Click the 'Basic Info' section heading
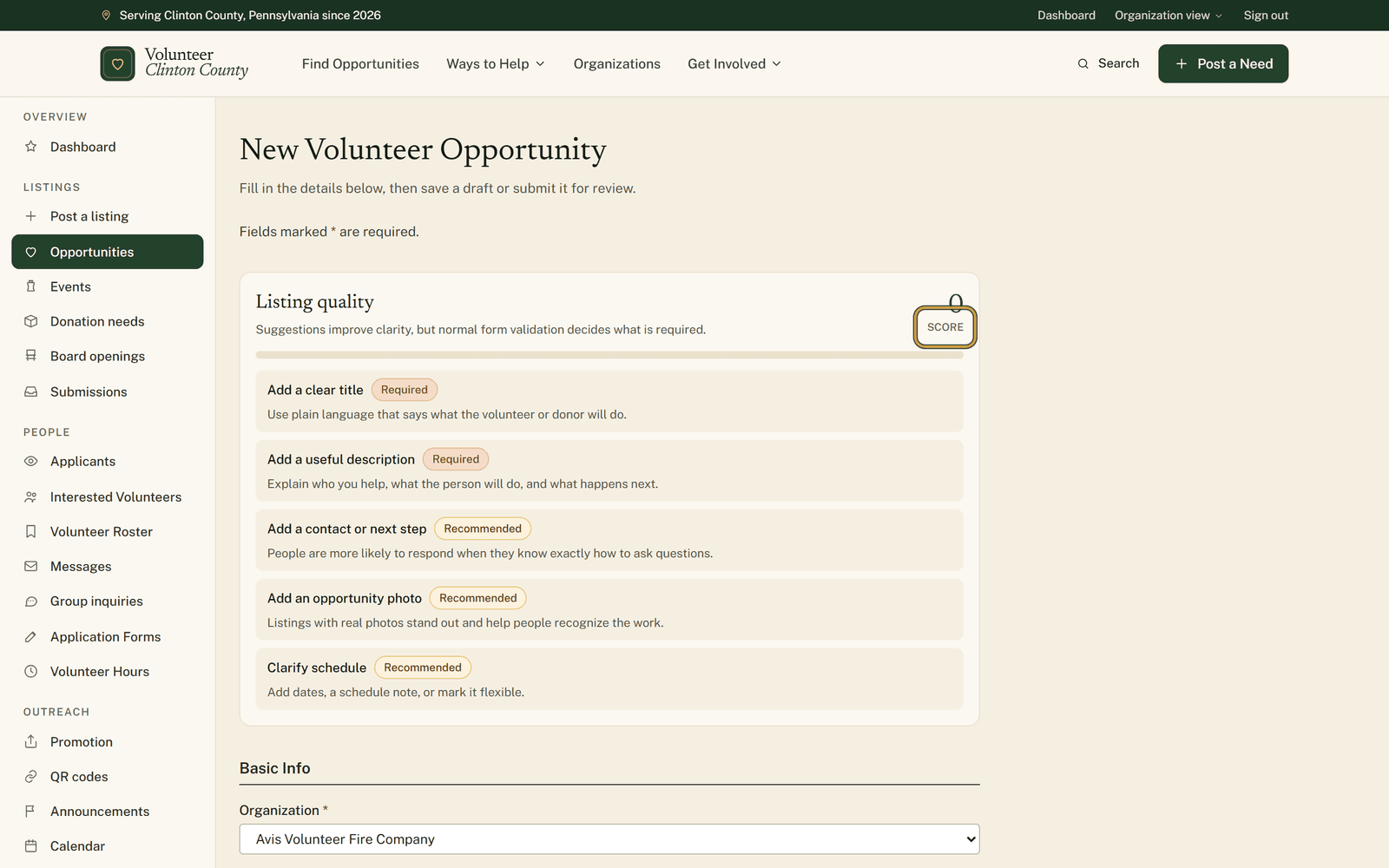1389x868 pixels. 275,768
